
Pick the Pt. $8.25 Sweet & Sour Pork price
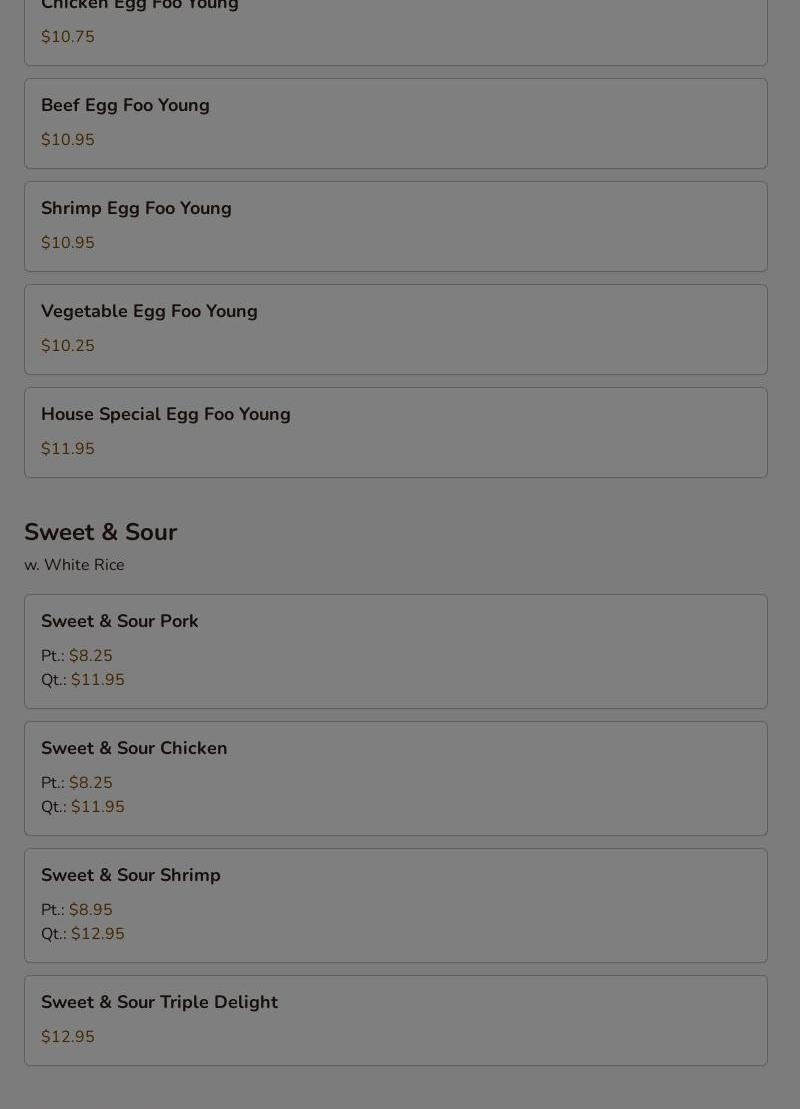(x=90, y=656)
